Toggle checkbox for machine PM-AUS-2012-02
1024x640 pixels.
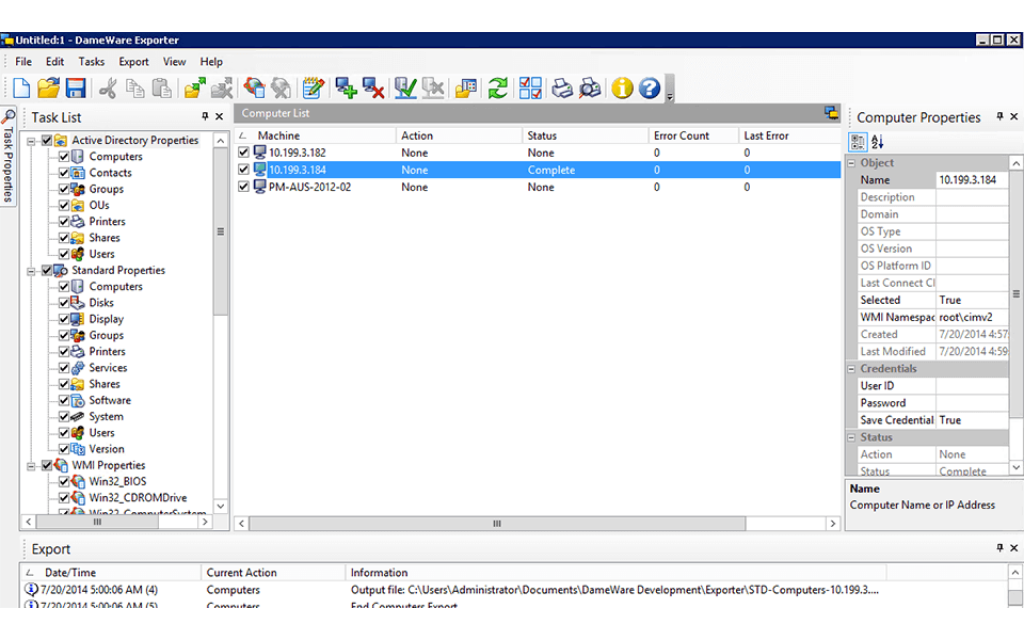[x=244, y=187]
